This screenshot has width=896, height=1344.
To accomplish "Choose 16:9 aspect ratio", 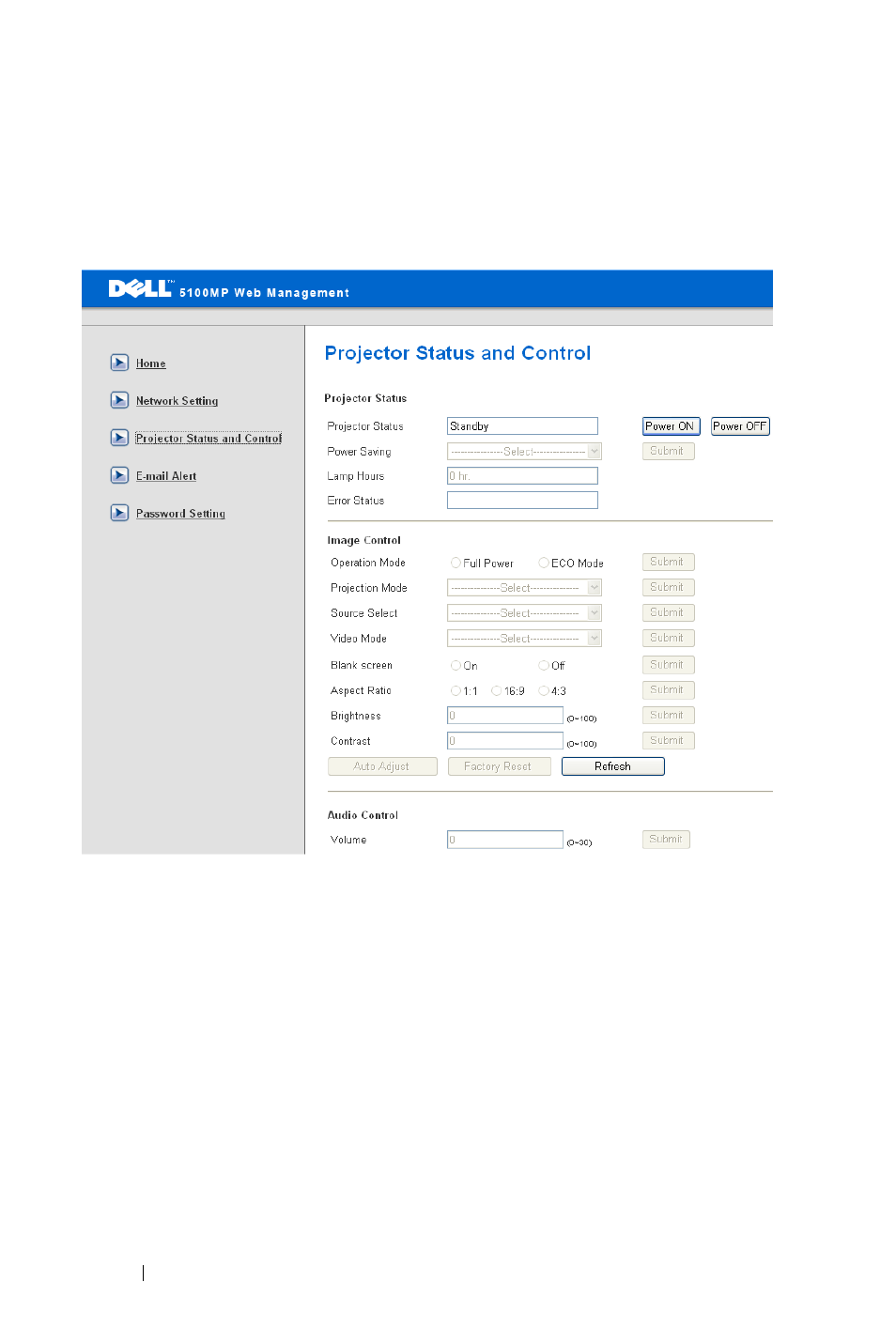I will point(497,691).
